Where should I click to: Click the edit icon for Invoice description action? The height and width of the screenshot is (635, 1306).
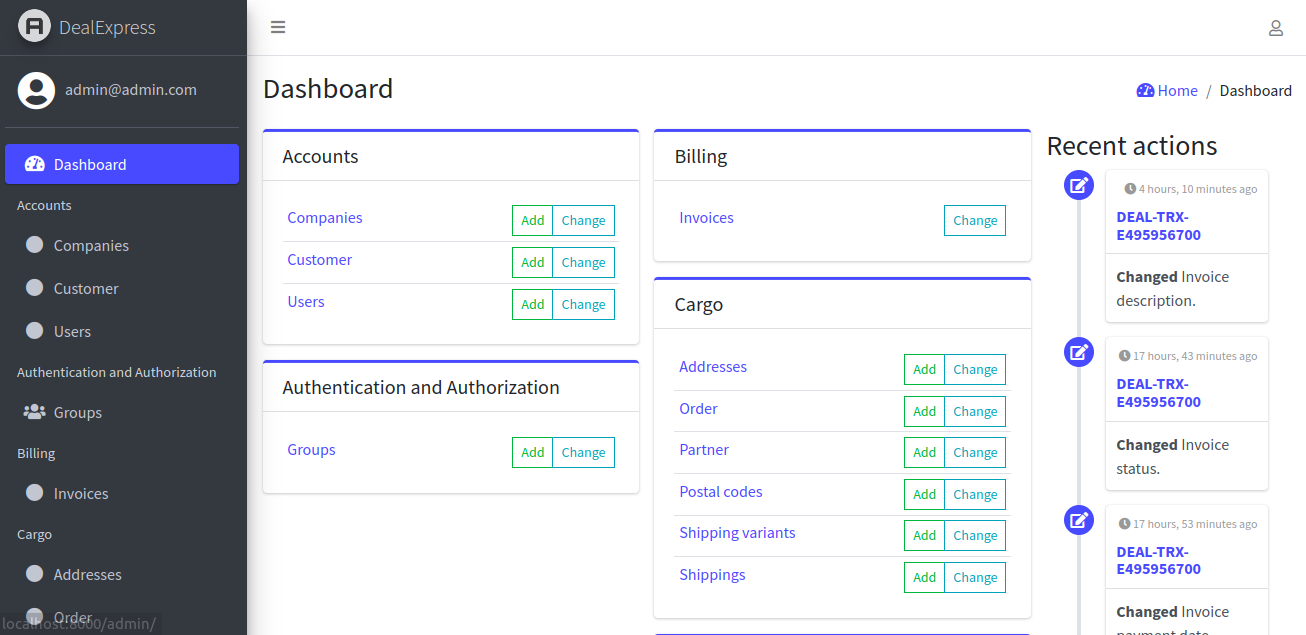tap(1078, 185)
